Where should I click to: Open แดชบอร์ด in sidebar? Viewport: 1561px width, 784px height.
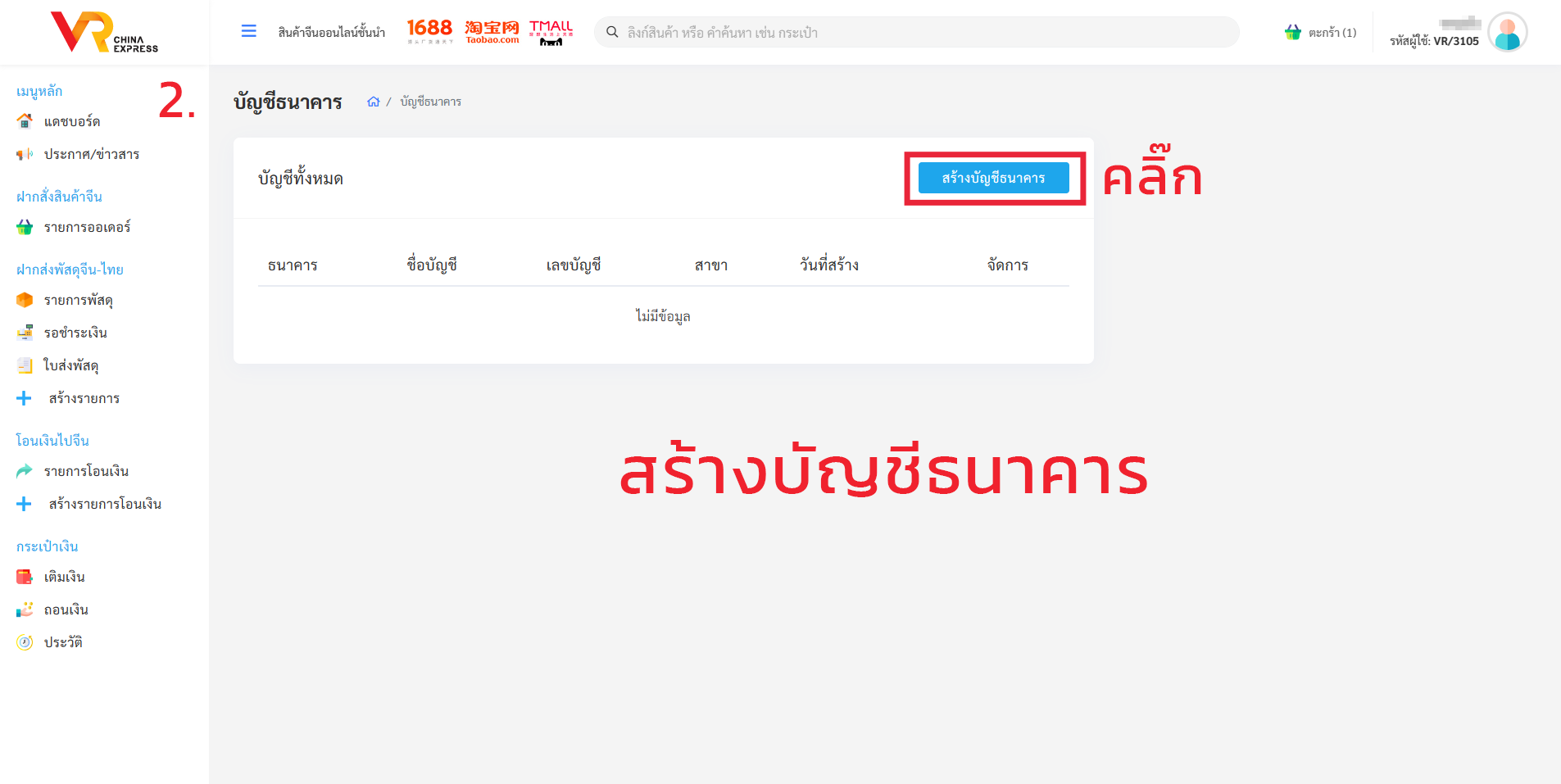pos(72,121)
